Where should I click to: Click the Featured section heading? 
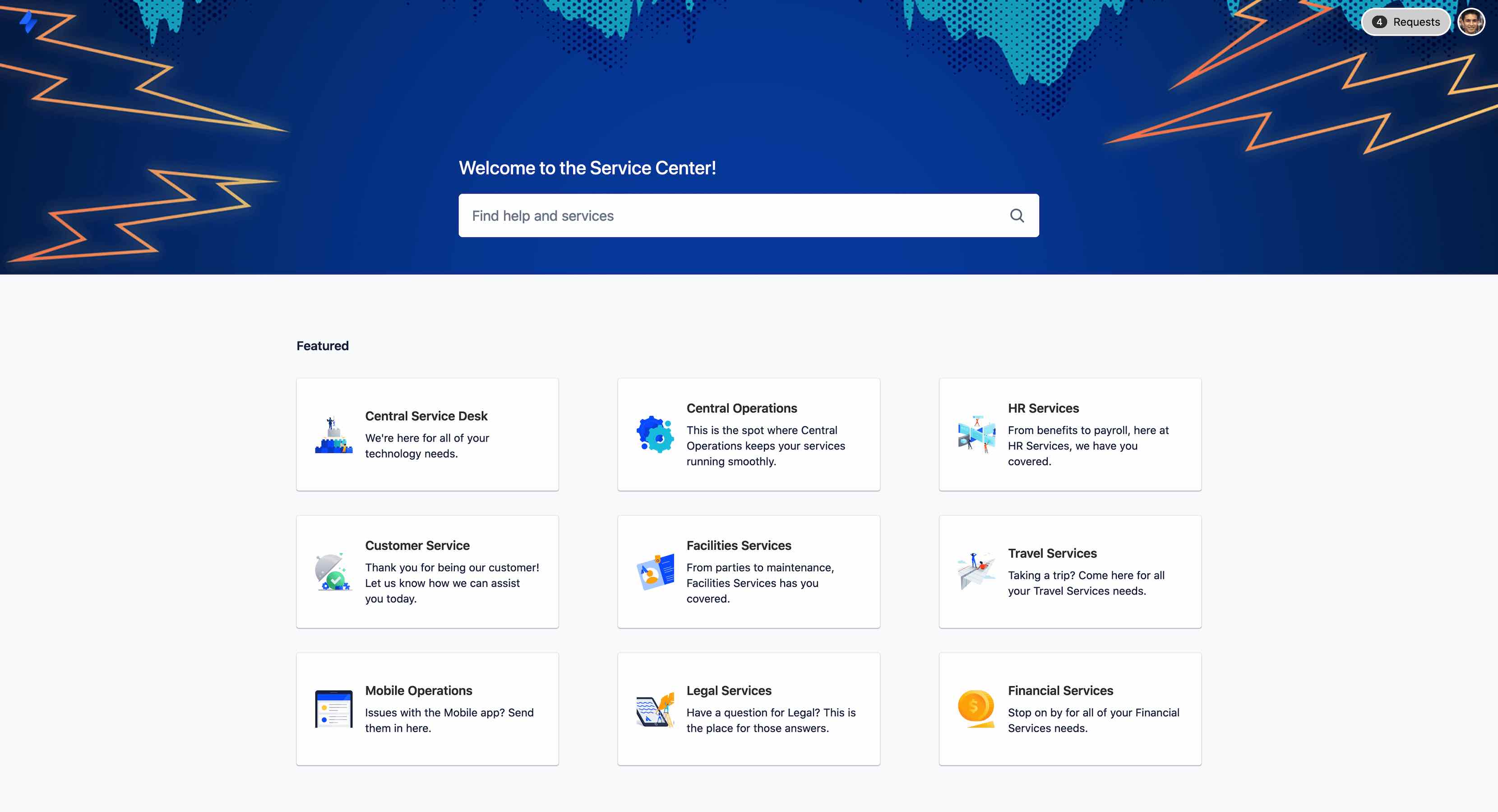coord(322,345)
